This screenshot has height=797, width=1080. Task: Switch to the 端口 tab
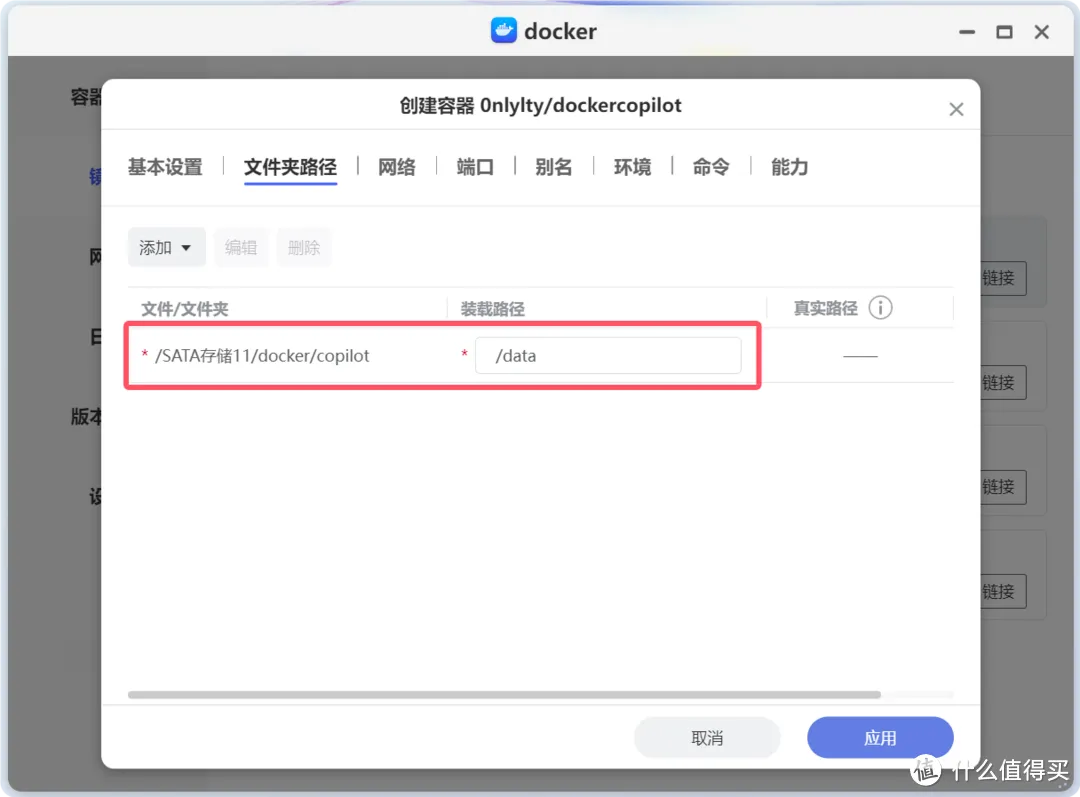(475, 167)
